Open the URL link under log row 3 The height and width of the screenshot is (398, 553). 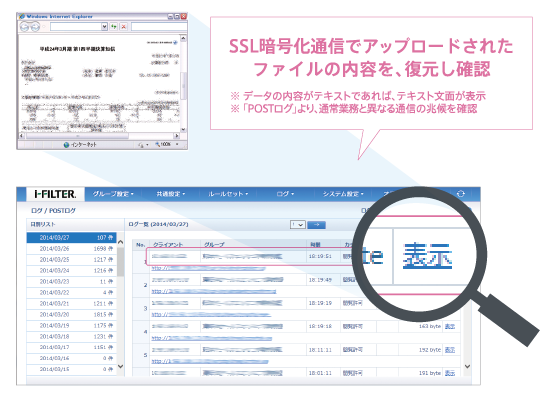211,315
